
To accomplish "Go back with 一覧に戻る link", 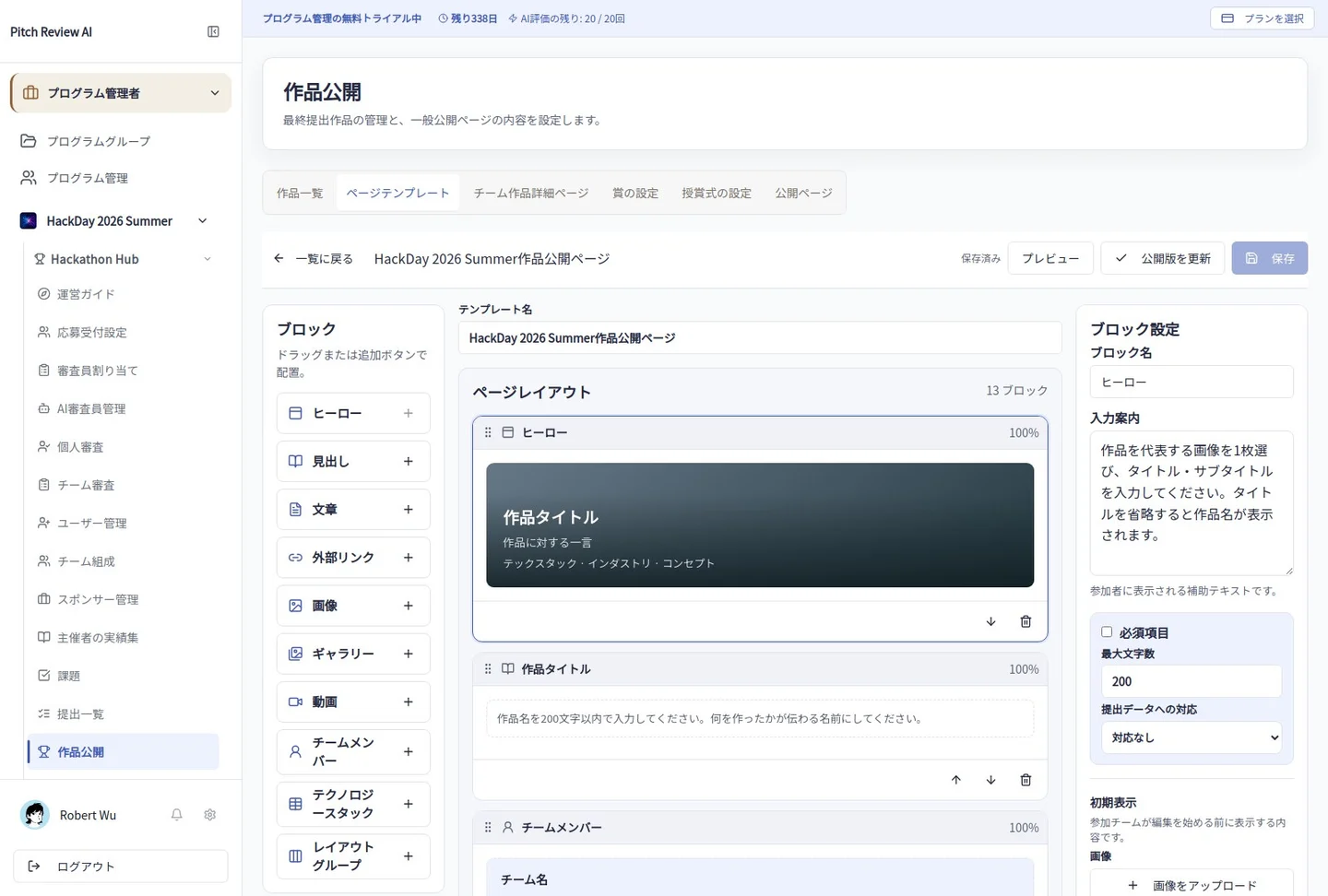I will coord(314,259).
